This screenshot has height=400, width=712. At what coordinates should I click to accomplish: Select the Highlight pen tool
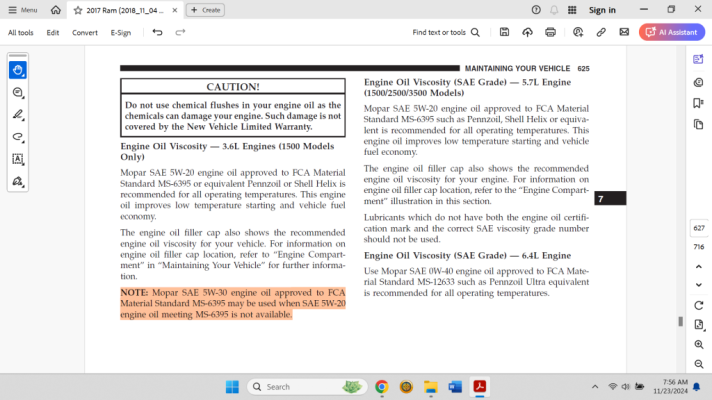point(18,114)
